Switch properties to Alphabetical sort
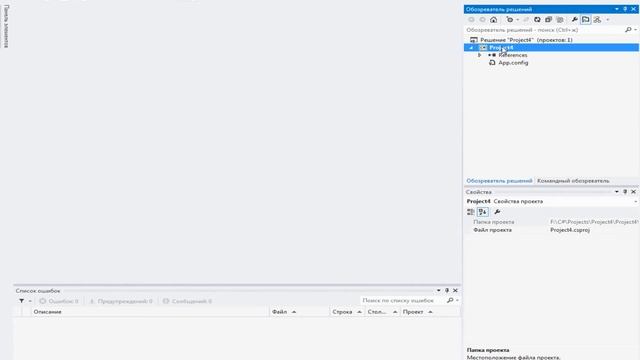Screen dimensions: 640x360 (482, 212)
